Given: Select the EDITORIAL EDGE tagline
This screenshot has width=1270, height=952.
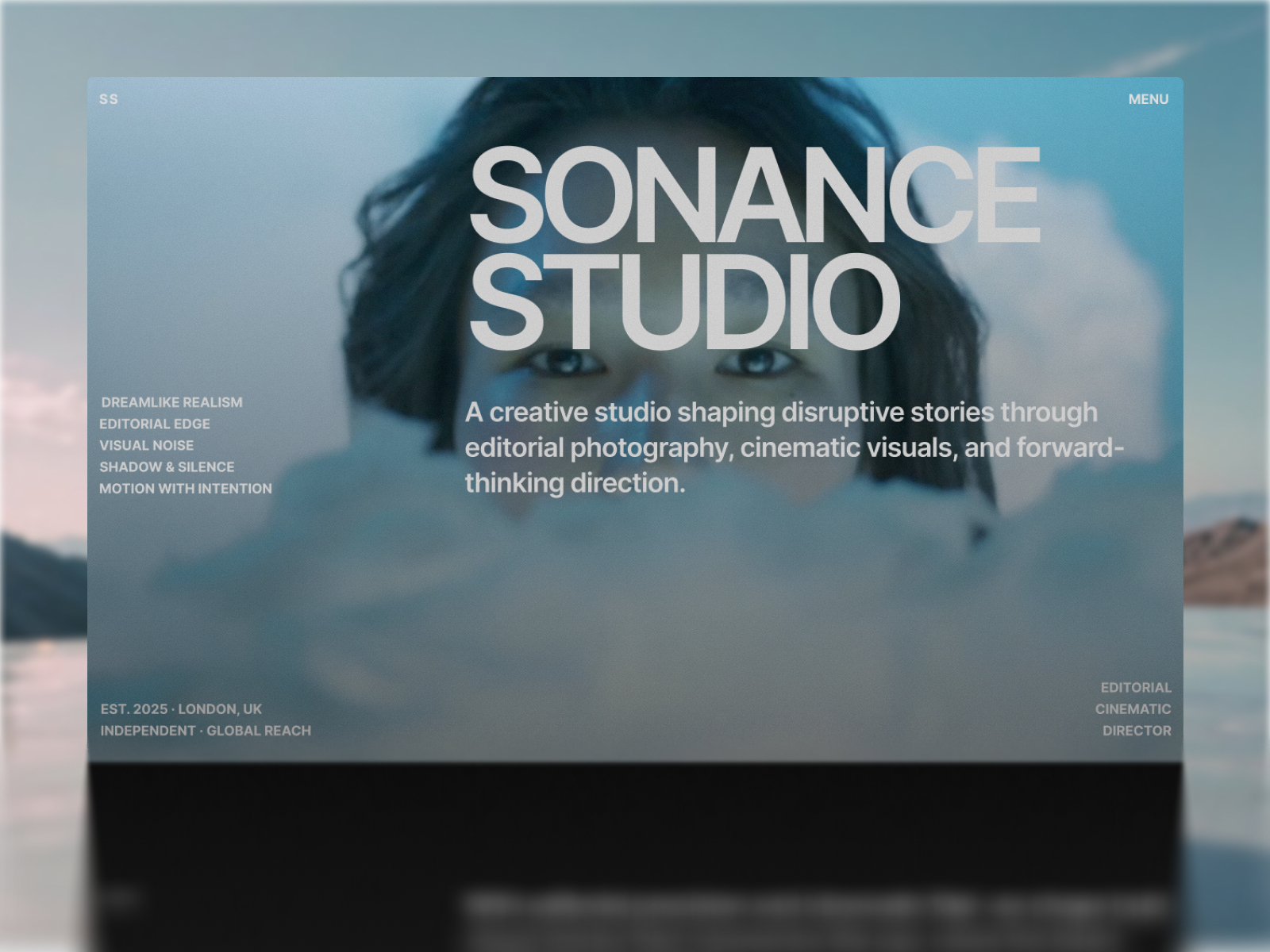Looking at the screenshot, I should [x=154, y=424].
